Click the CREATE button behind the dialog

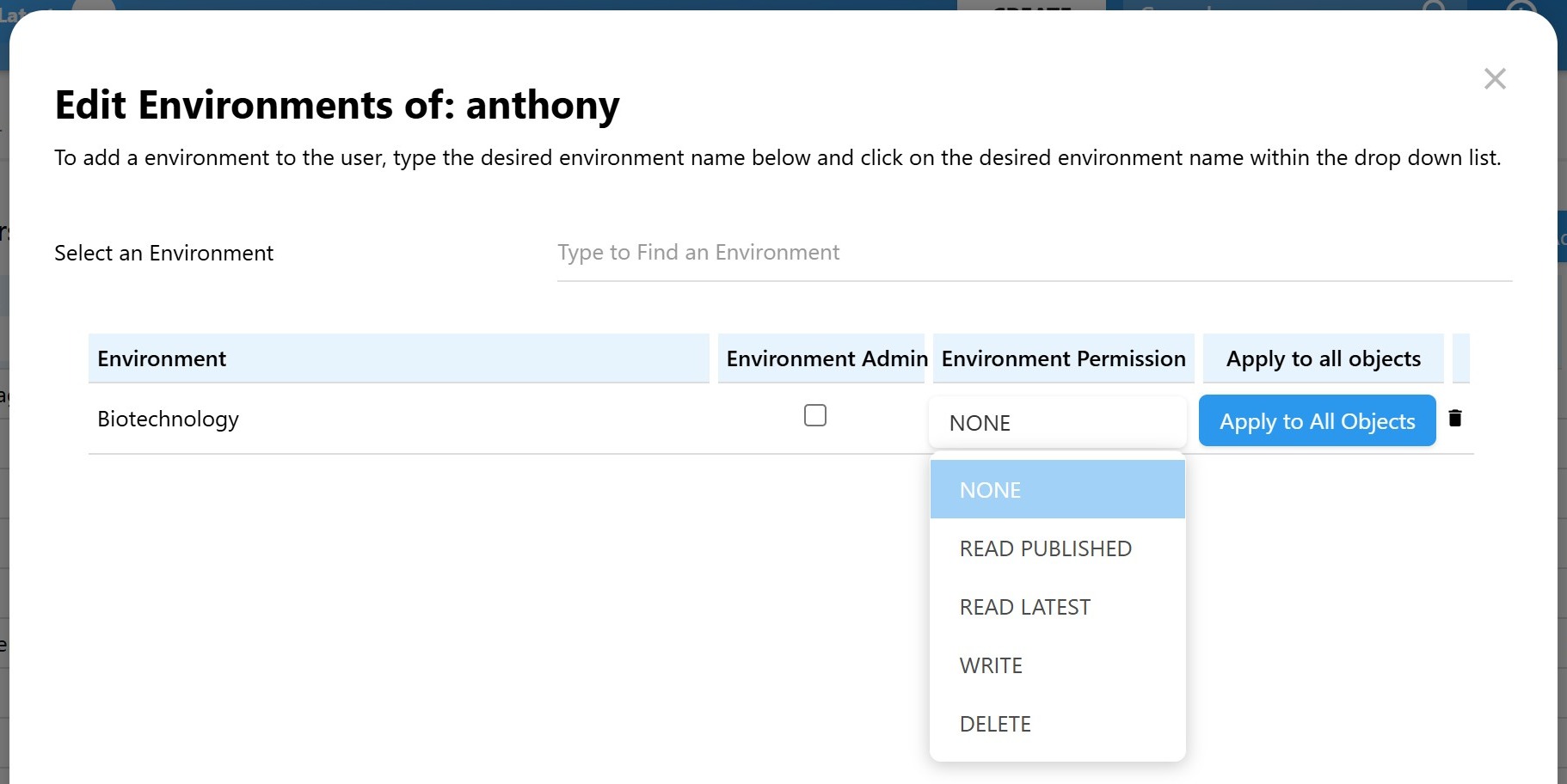coord(1031,6)
